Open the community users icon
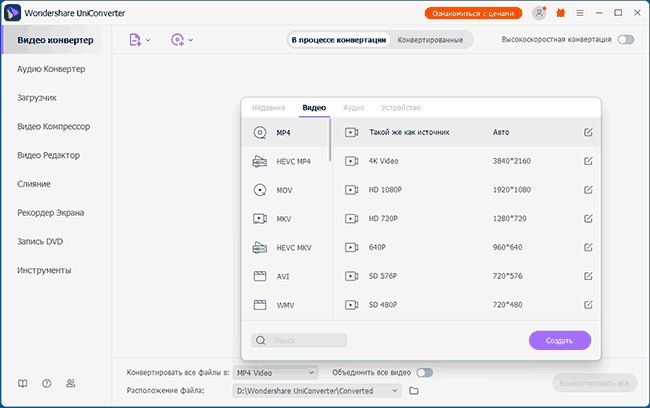 (x=70, y=384)
